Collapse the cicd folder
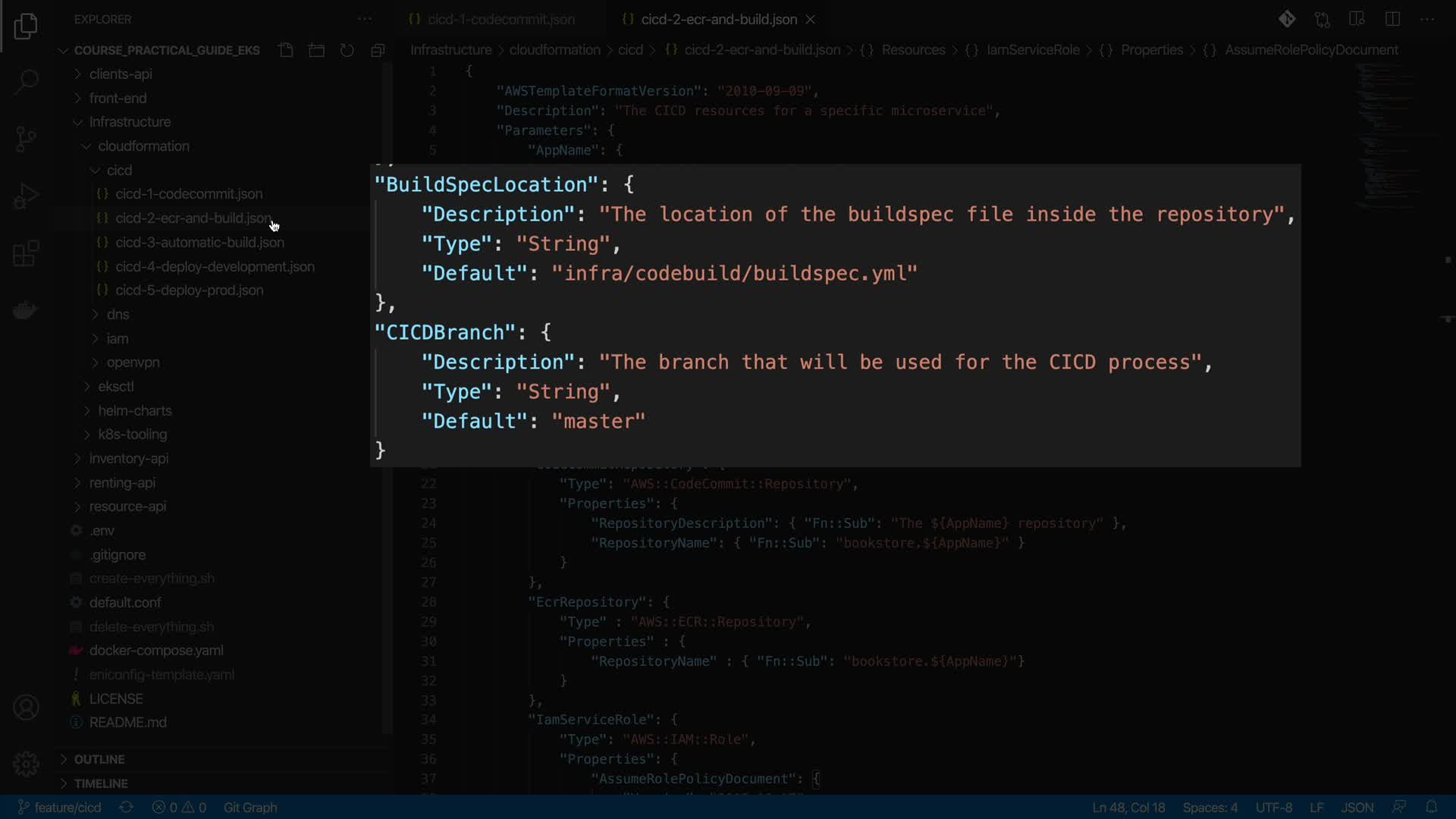Viewport: 1456px width, 819px height. coord(119,170)
